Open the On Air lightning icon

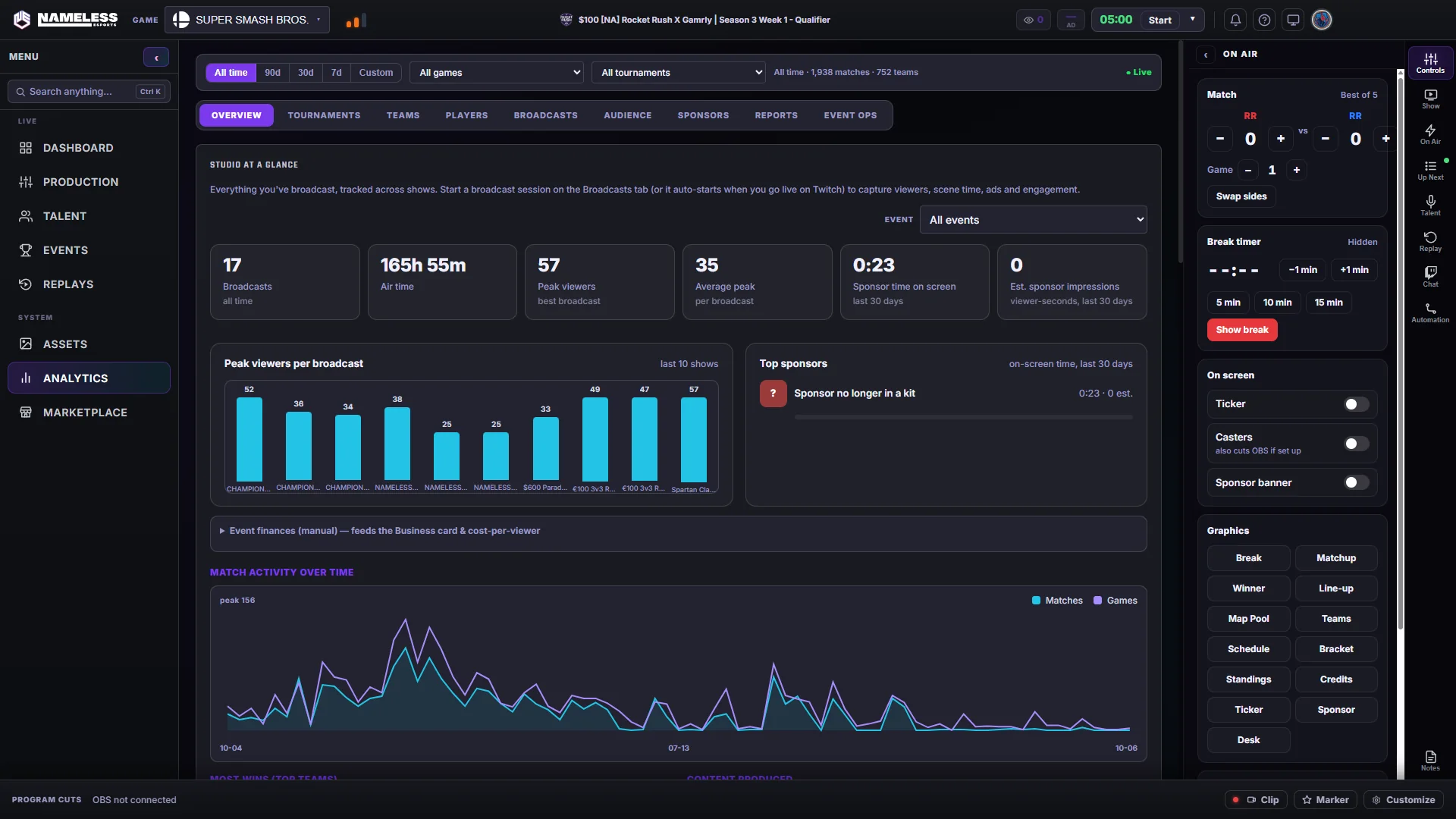[x=1430, y=134]
